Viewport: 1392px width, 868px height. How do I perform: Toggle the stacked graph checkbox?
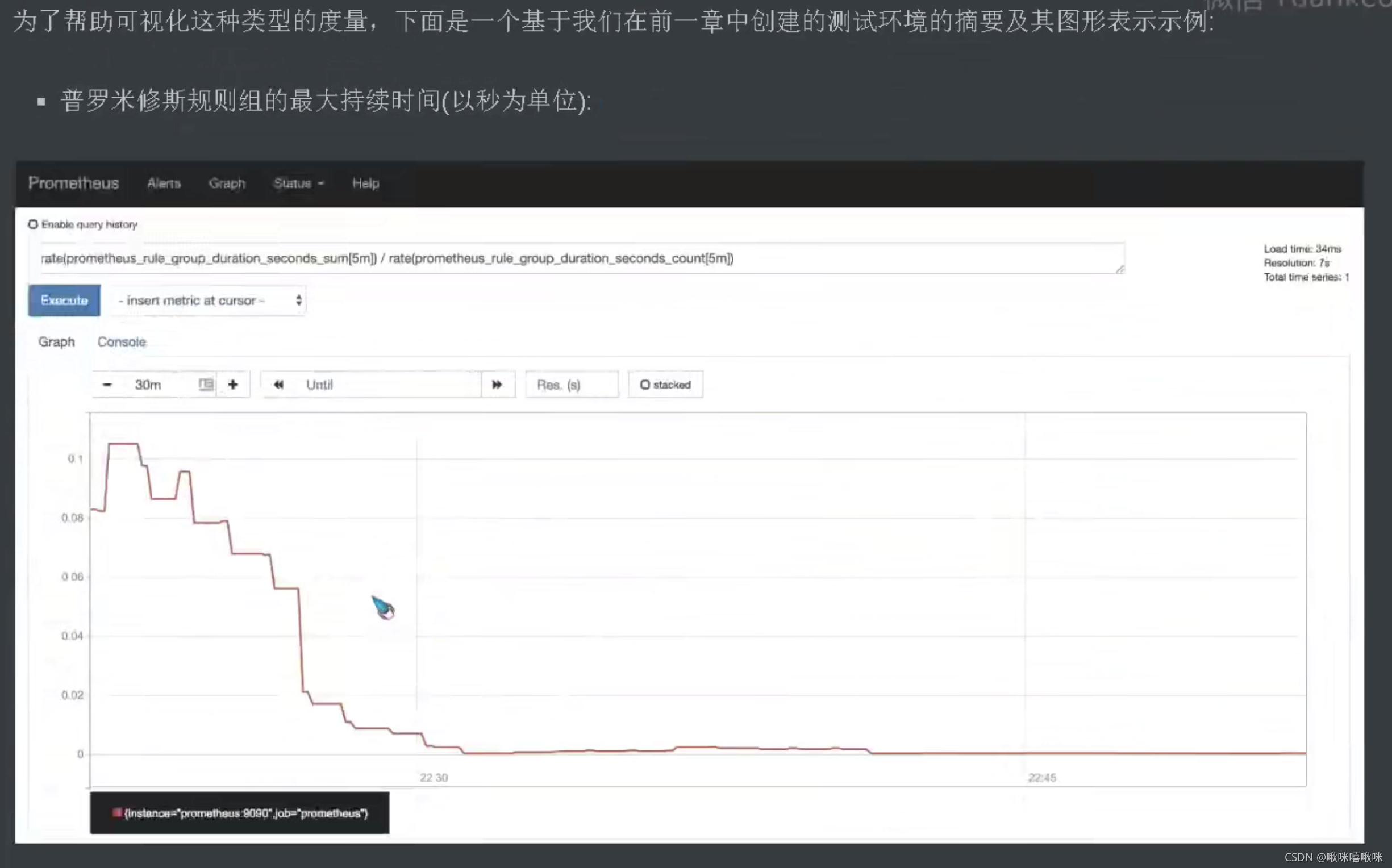645,385
